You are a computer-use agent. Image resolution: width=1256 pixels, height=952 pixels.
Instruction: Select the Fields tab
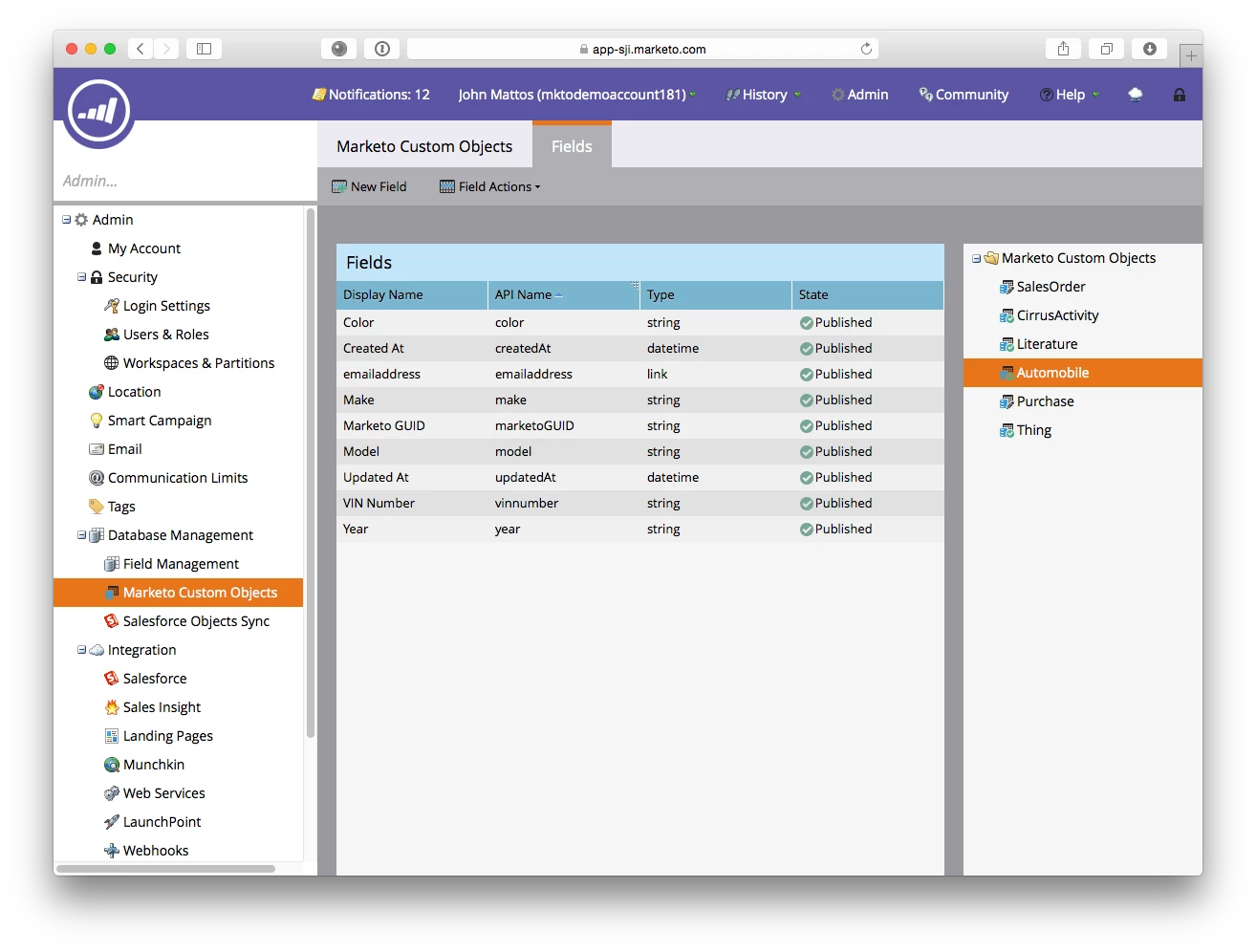572,145
